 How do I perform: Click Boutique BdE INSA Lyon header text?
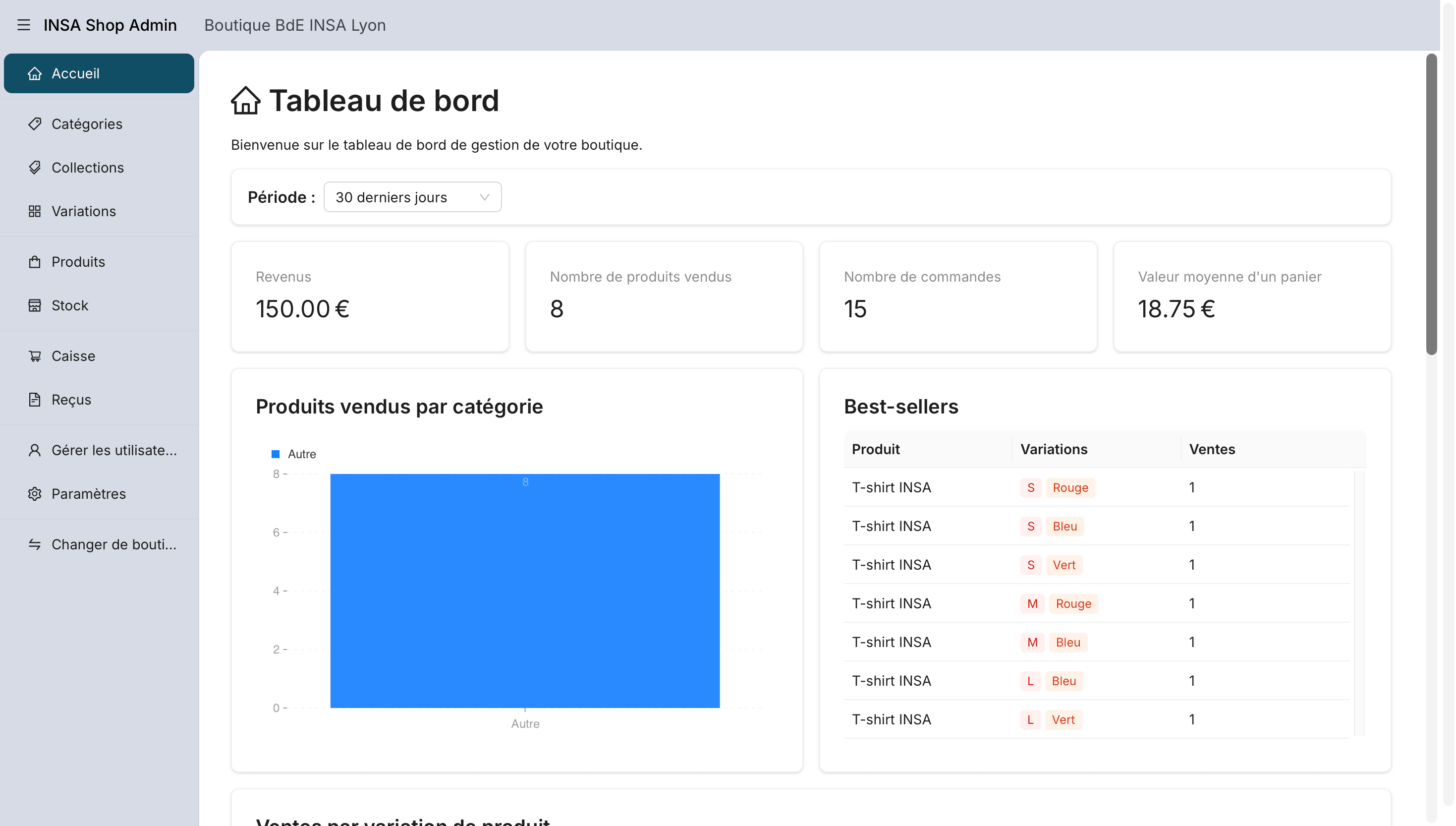(295, 25)
